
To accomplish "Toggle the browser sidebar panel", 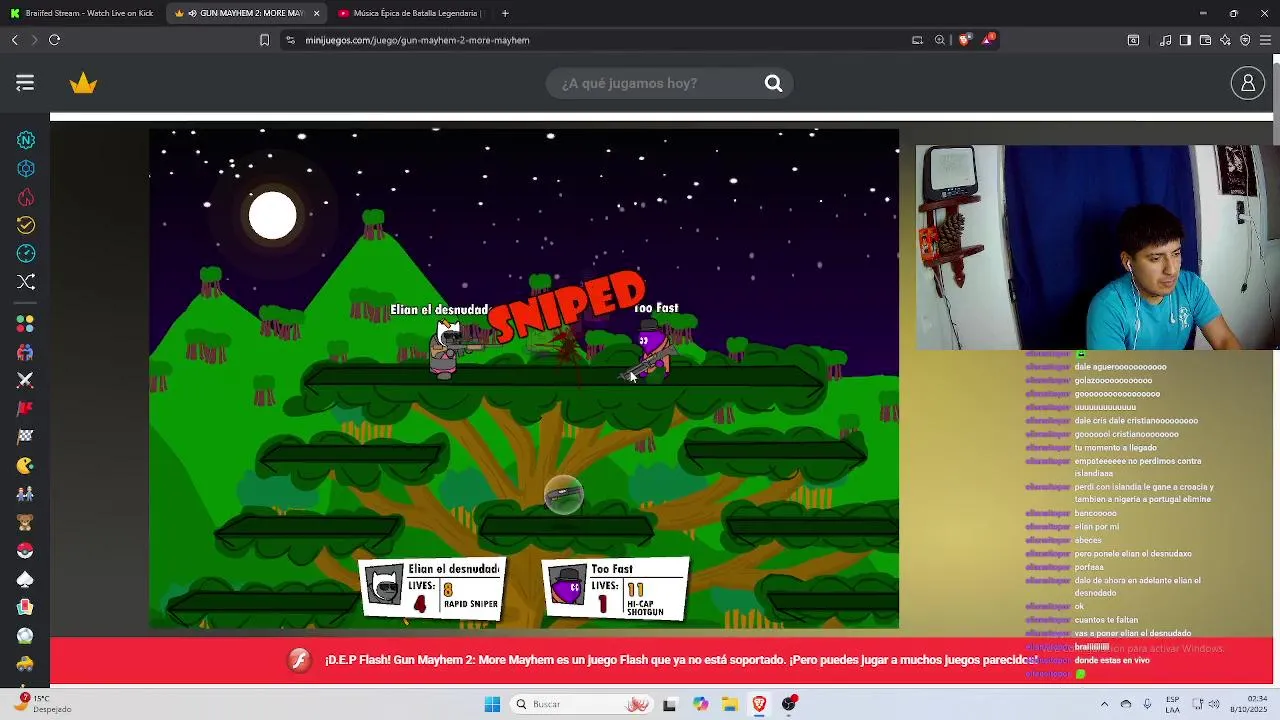I will tap(1185, 40).
